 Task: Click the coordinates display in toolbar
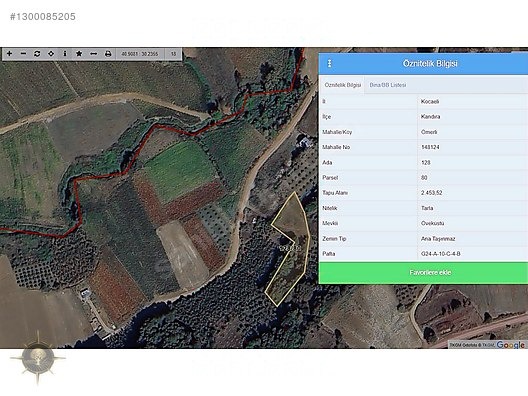coord(140,54)
